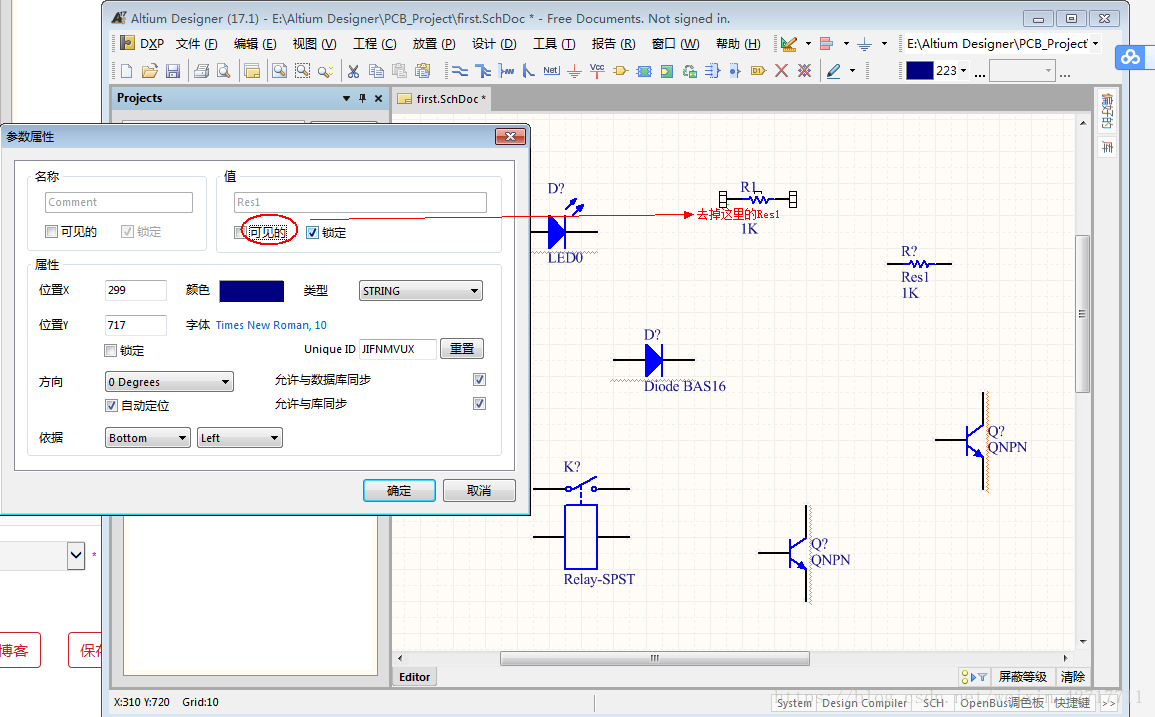Toggle 可见的 checkbox under 名称
This screenshot has width=1155, height=717.
click(52, 231)
